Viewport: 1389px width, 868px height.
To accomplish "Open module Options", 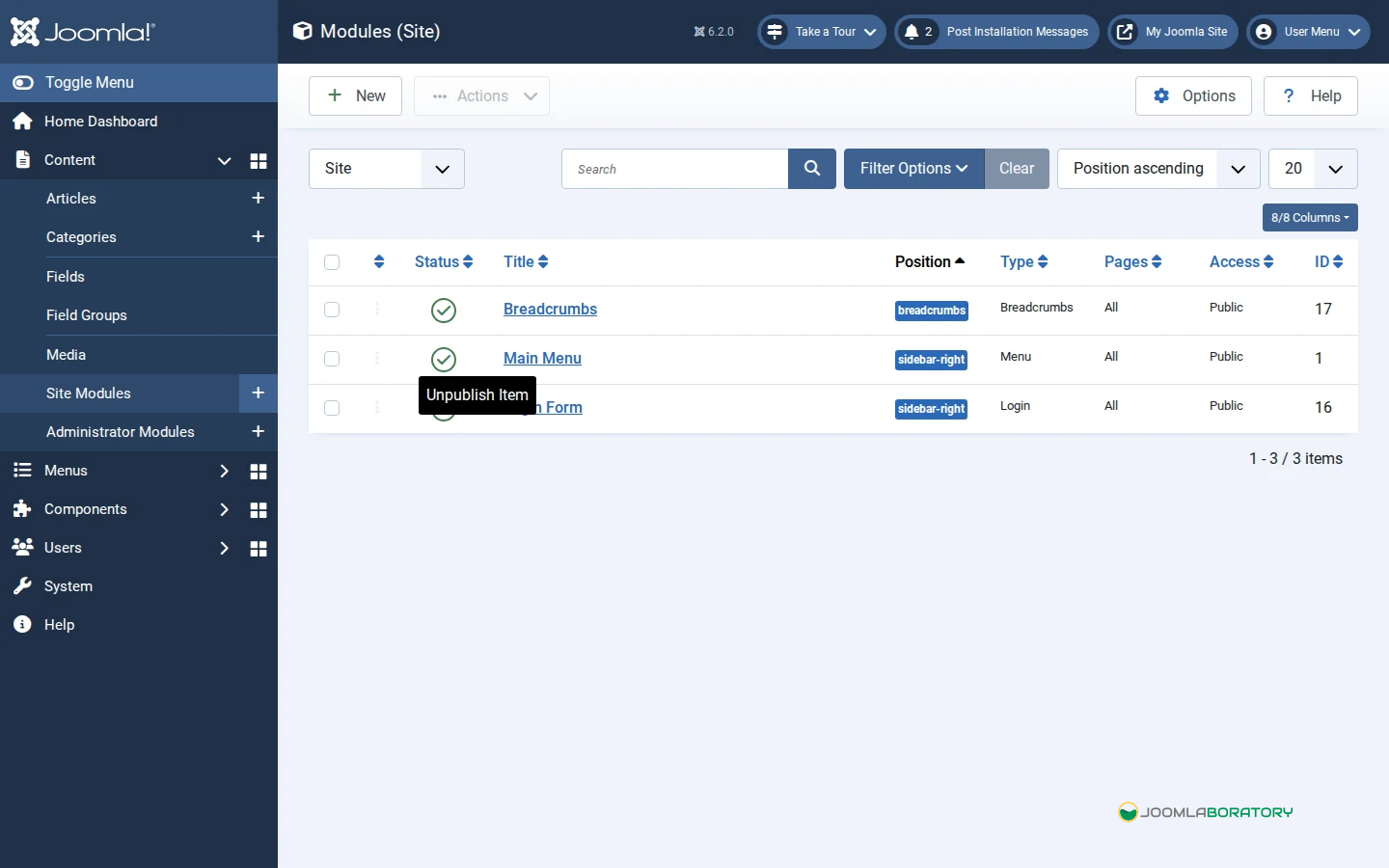I will click(1193, 95).
